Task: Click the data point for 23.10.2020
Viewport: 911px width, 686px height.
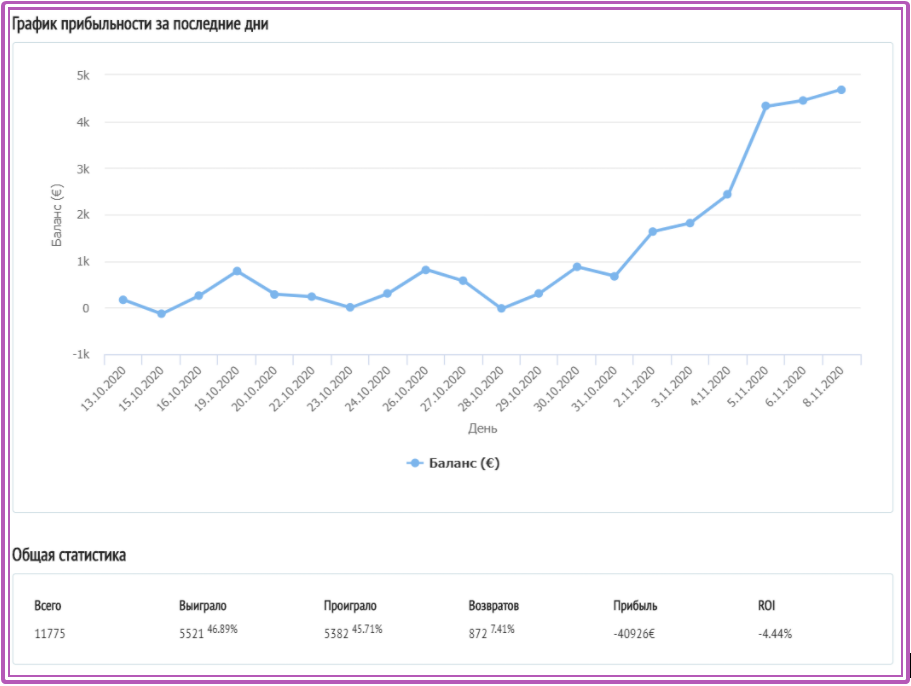Action: click(x=350, y=307)
